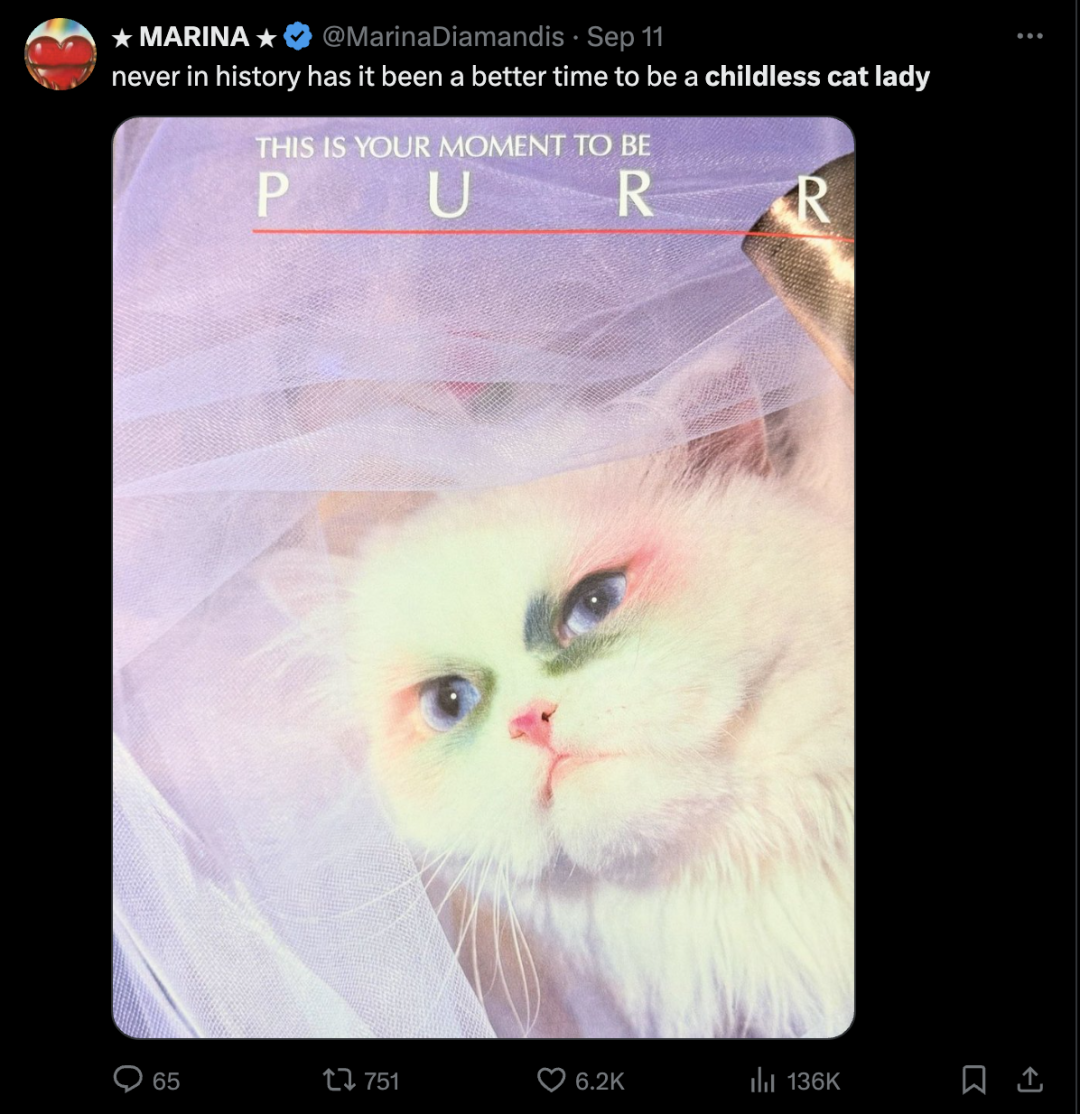Open the reply speech-bubble icon
The width and height of the screenshot is (1080, 1114).
point(128,1079)
